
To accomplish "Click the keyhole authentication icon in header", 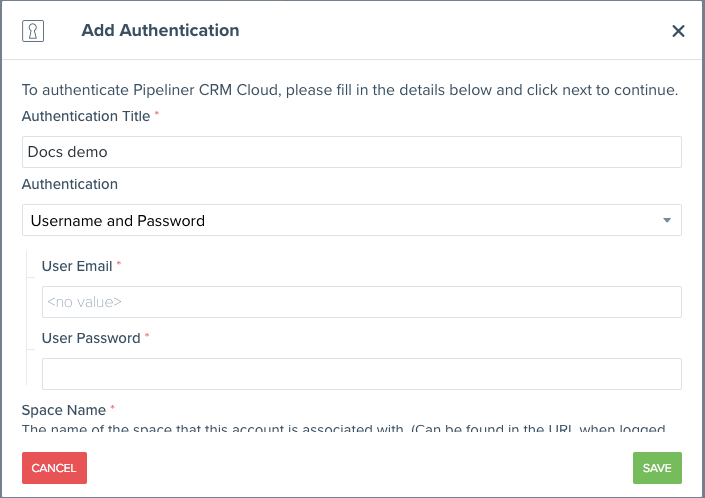I will point(31,30).
